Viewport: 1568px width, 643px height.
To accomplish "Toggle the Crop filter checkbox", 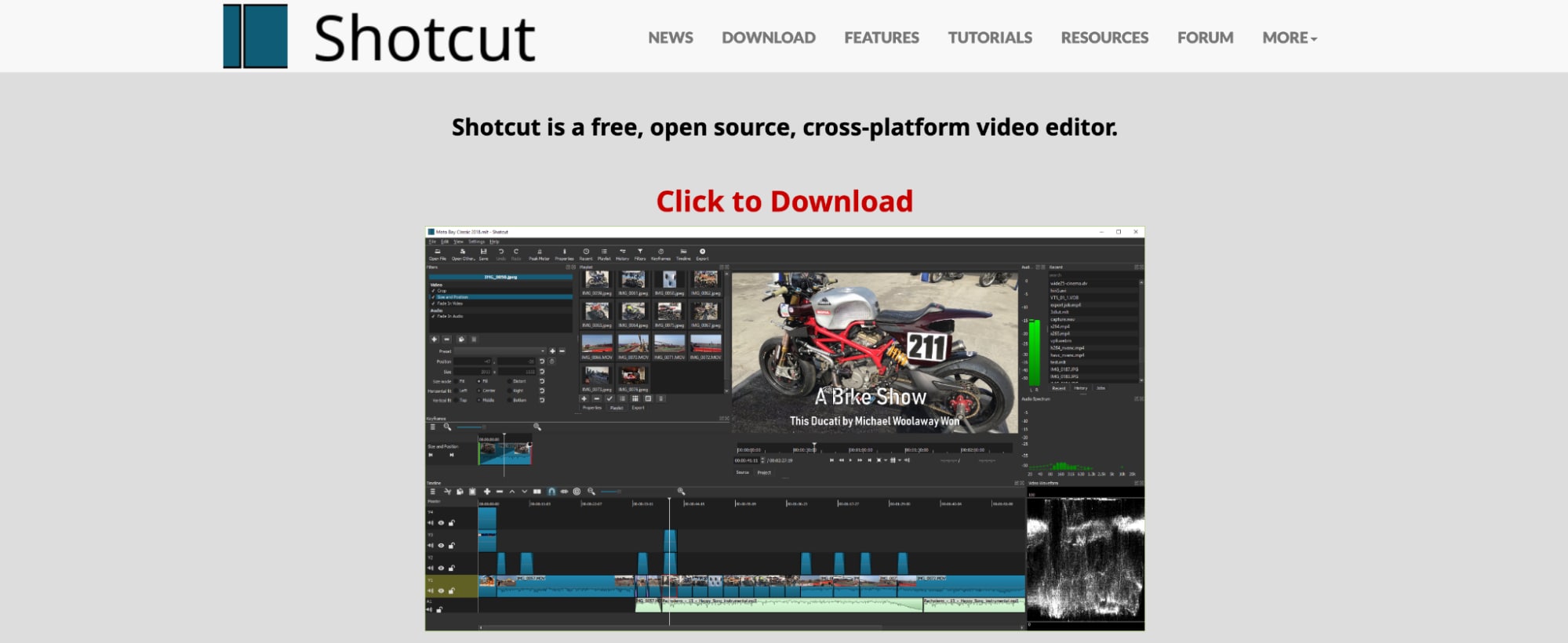I will click(434, 291).
